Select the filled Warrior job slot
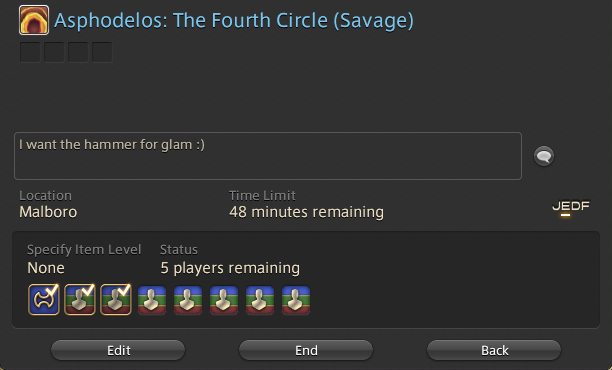This screenshot has width=612, height=370. tap(44, 299)
